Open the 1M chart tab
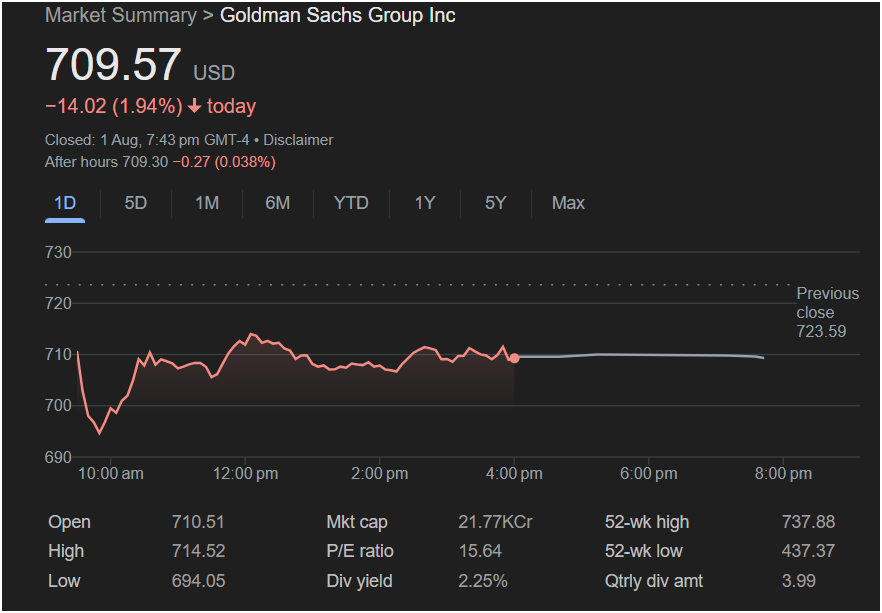Viewport: 882px width, 613px height. 207,203
